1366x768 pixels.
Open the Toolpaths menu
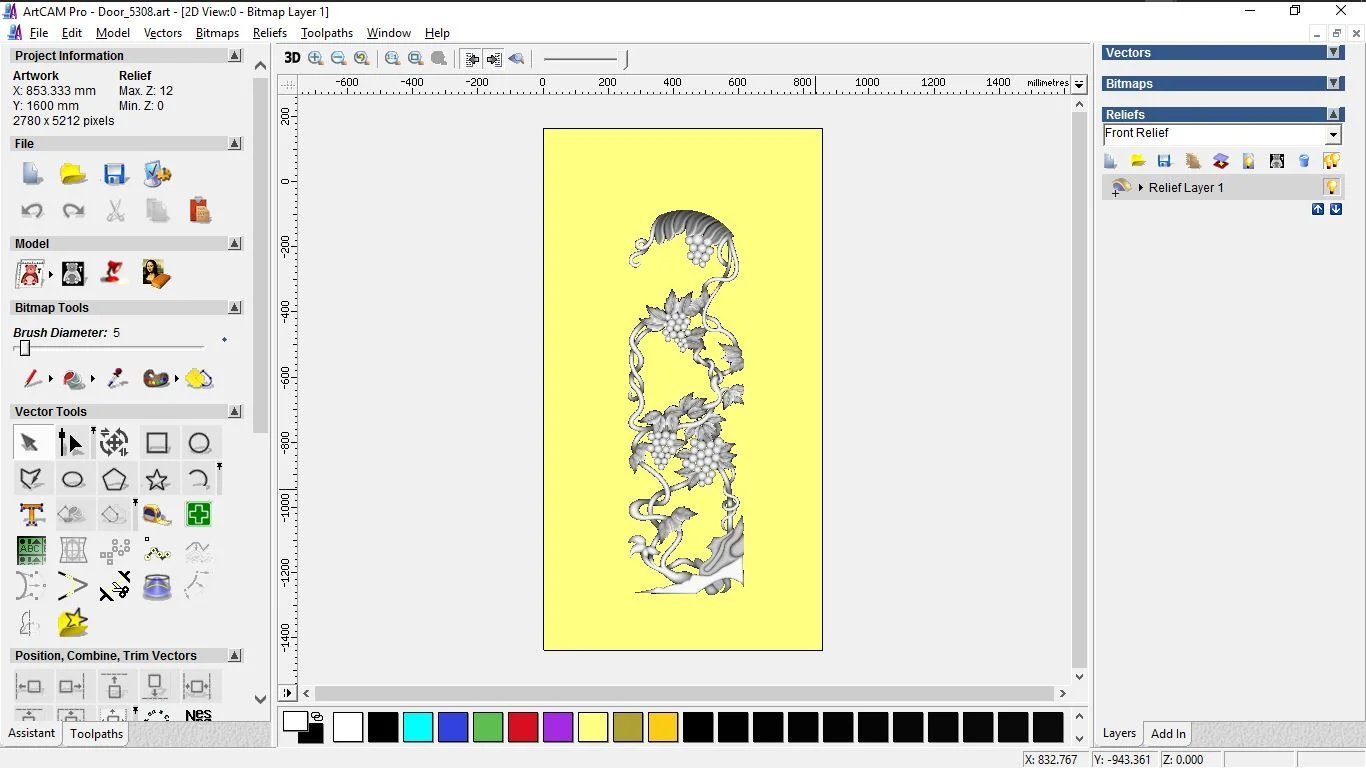[326, 33]
